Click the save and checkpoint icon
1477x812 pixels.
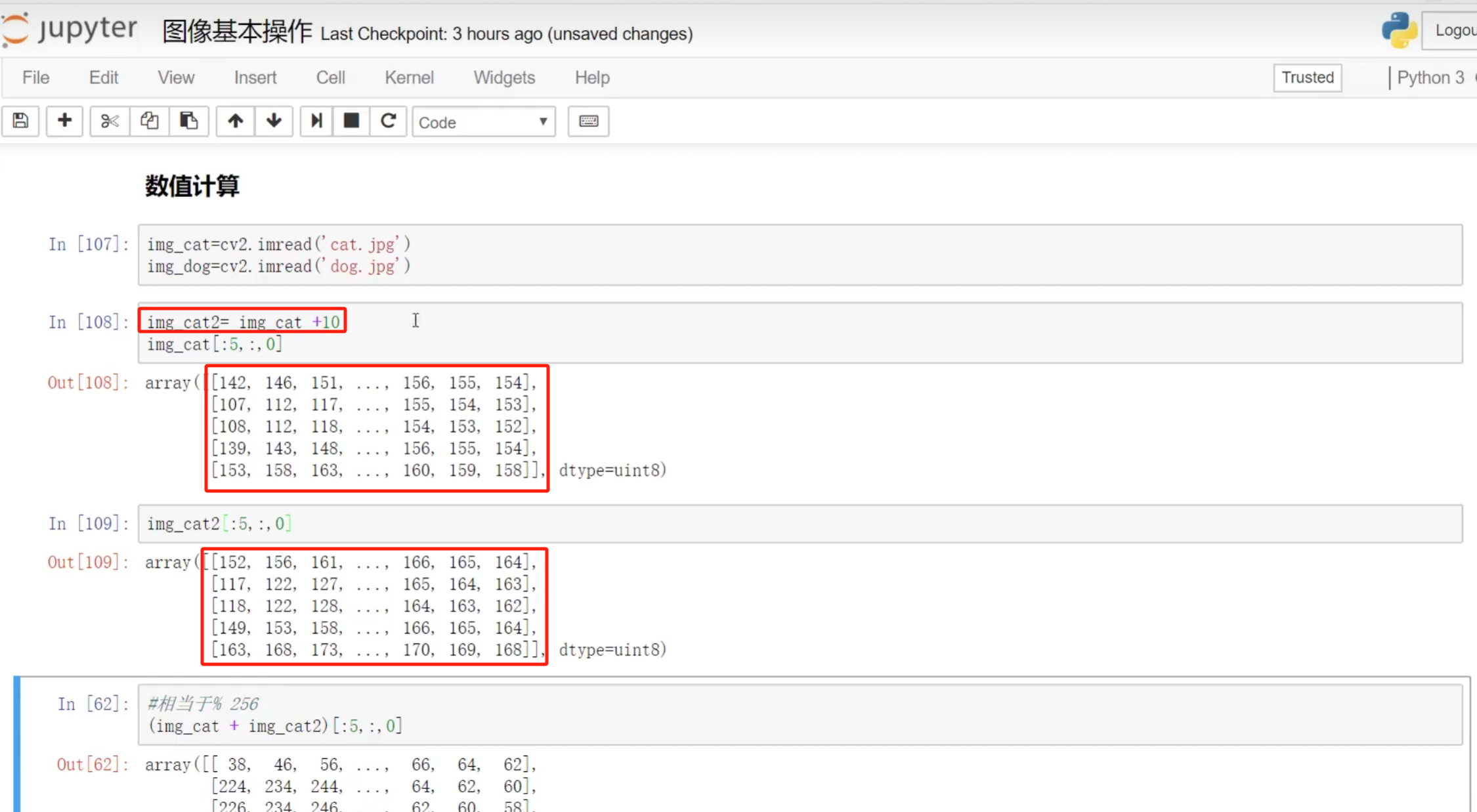point(20,121)
